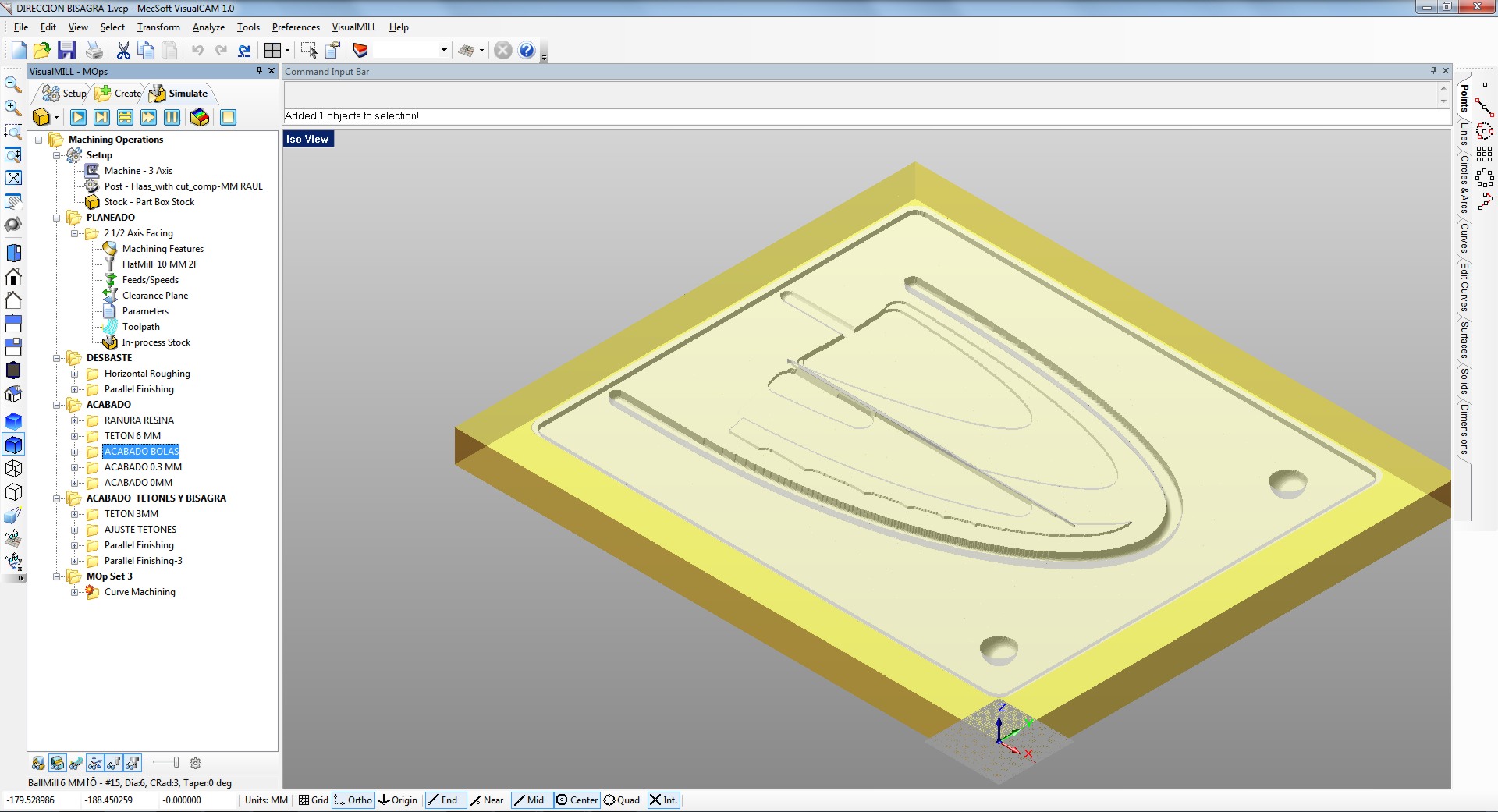The width and height of the screenshot is (1498, 812).
Task: Click the Print icon in toolbar
Action: click(x=94, y=51)
